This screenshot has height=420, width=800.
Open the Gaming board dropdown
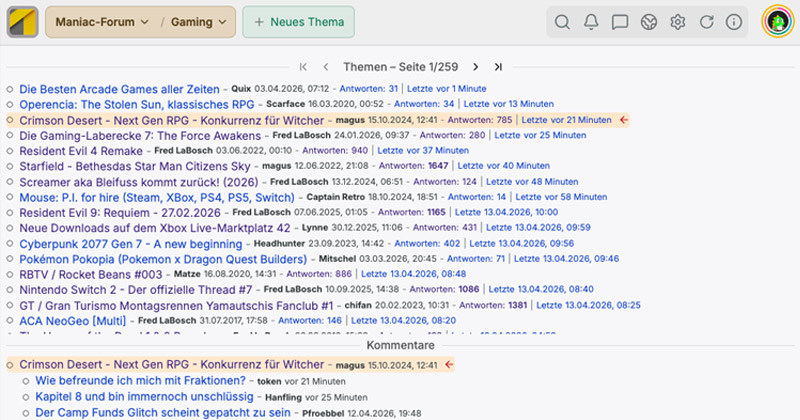(x=198, y=22)
